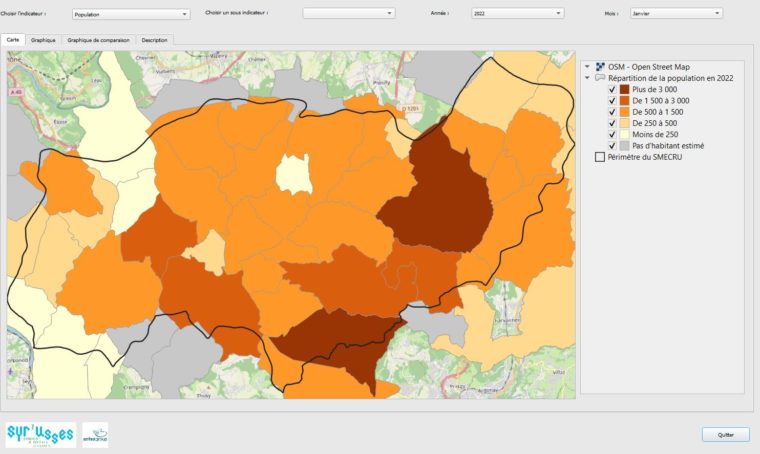
Task: Click the population layer group icon
Action: tap(600, 78)
